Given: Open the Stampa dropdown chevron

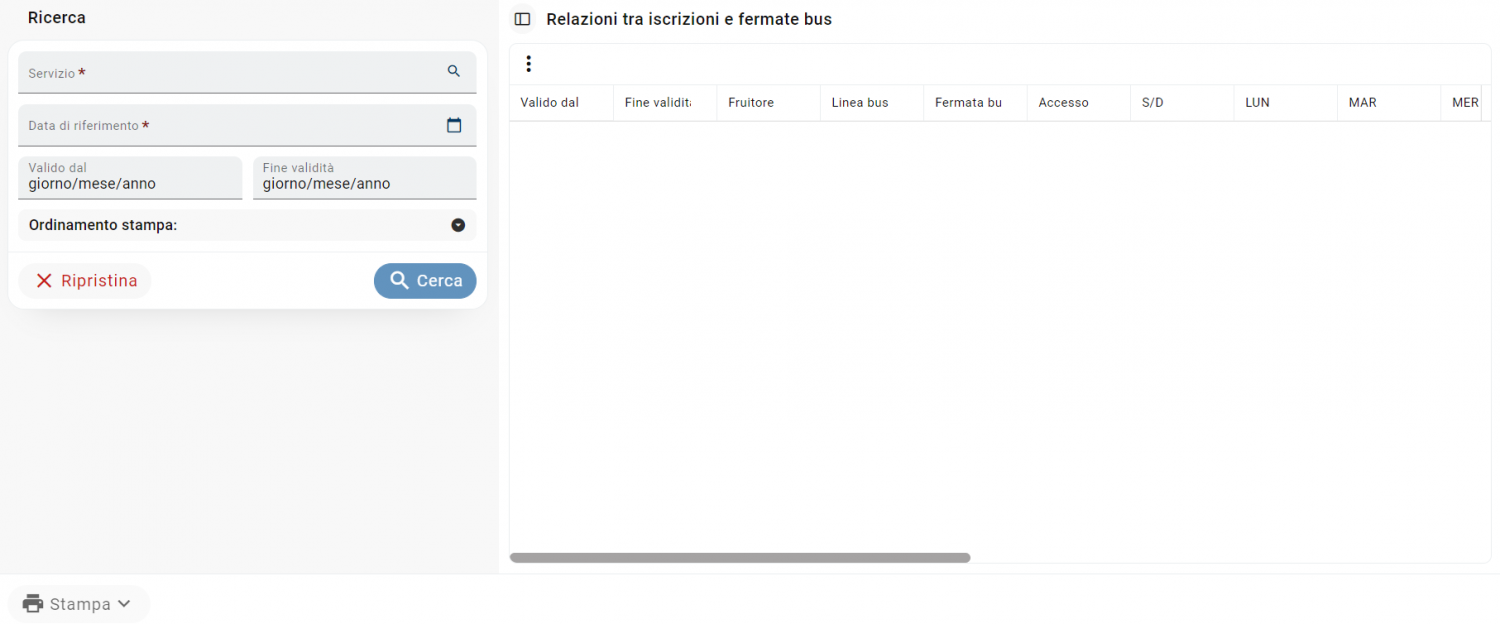Looking at the screenshot, I should coord(124,604).
